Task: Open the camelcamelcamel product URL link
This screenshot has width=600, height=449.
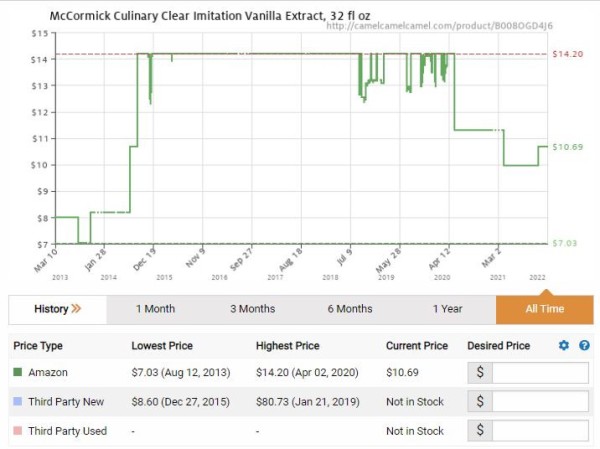Action: 439,26
